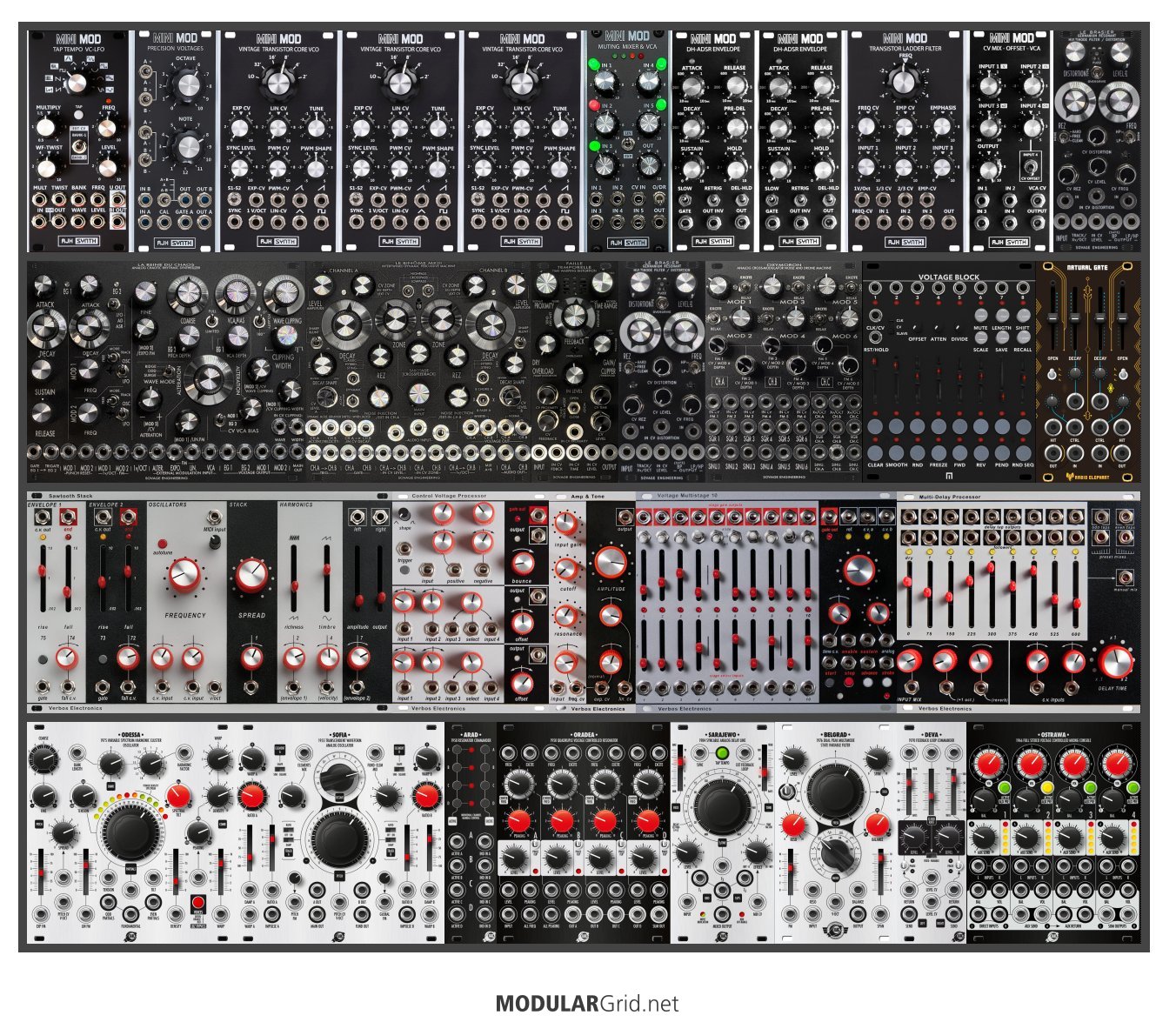The image size is (1176, 1022).
Task: Click the NOTE knob on Precision Voltages
Action: (x=186, y=145)
